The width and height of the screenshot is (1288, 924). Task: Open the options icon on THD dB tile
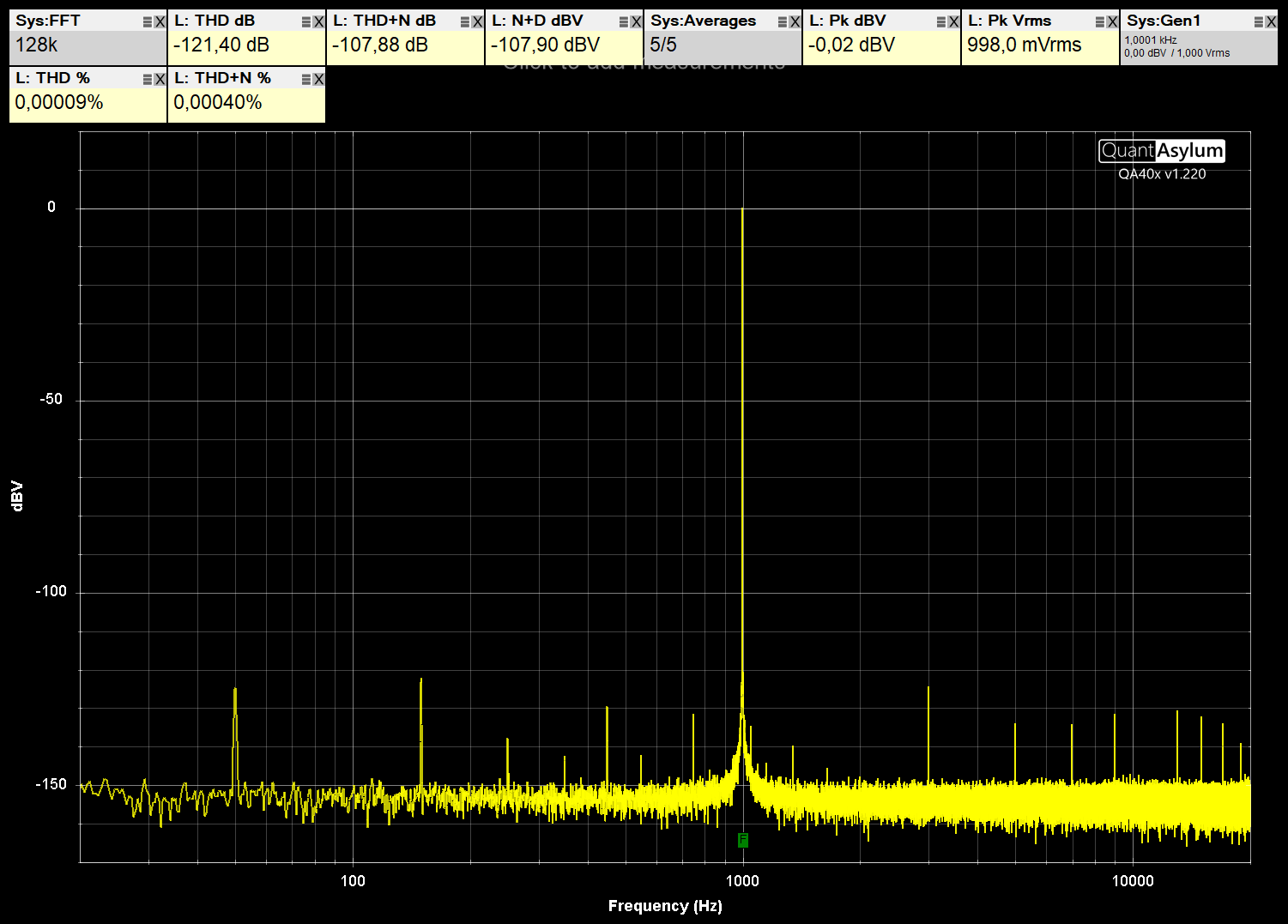[306, 22]
